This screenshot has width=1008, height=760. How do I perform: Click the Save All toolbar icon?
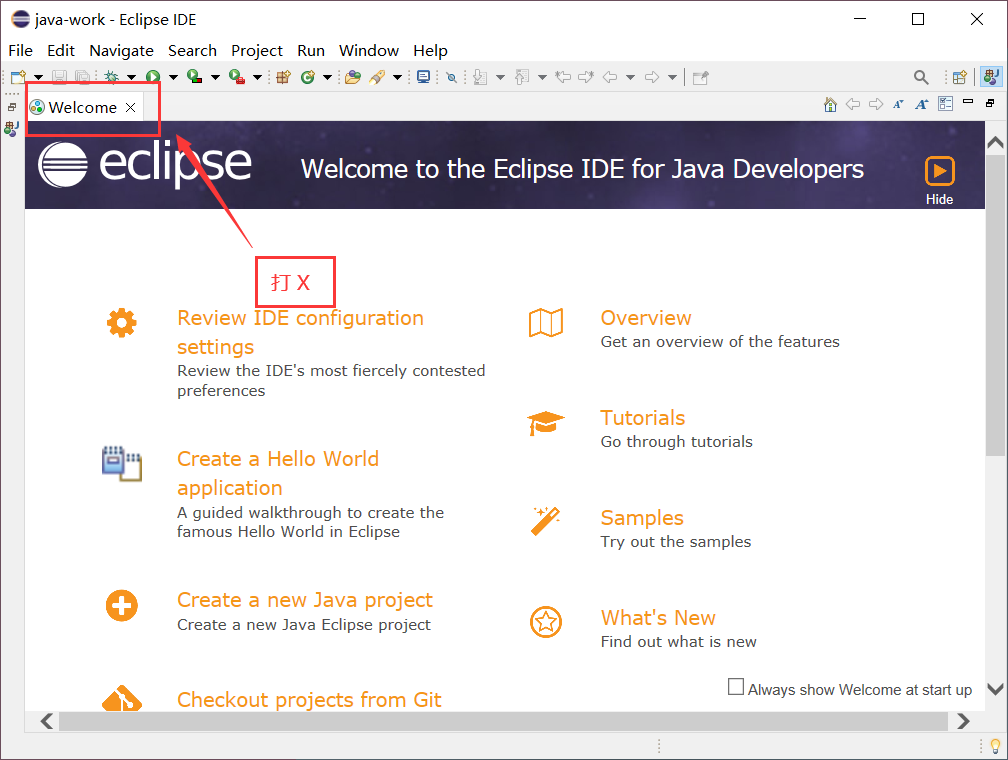(x=82, y=77)
